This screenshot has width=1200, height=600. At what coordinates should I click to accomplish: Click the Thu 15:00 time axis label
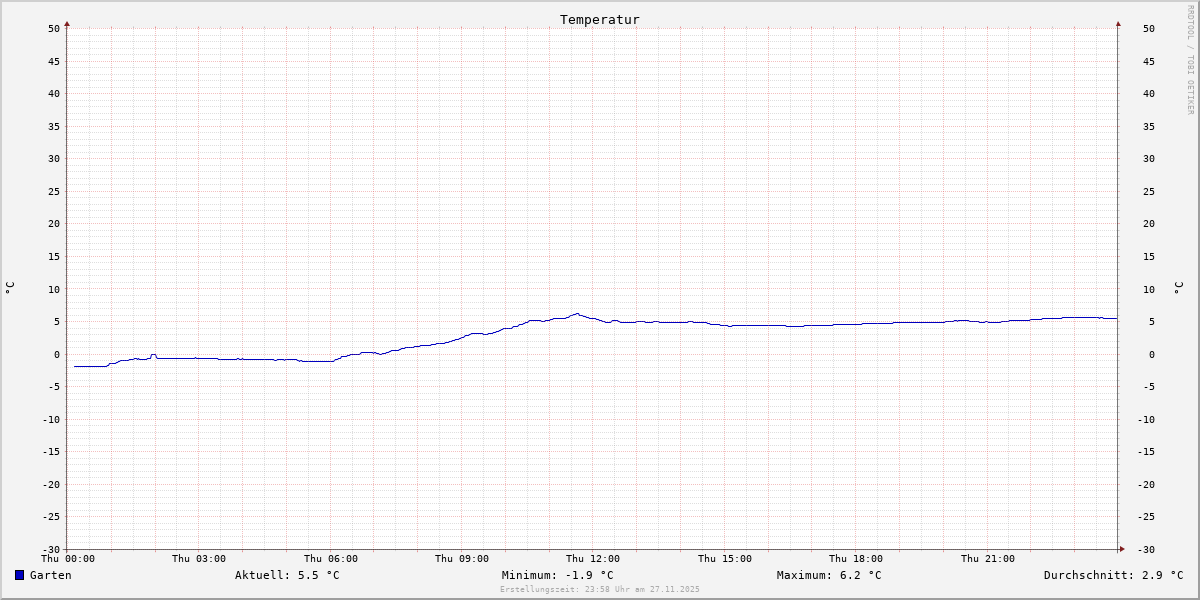pos(725,559)
